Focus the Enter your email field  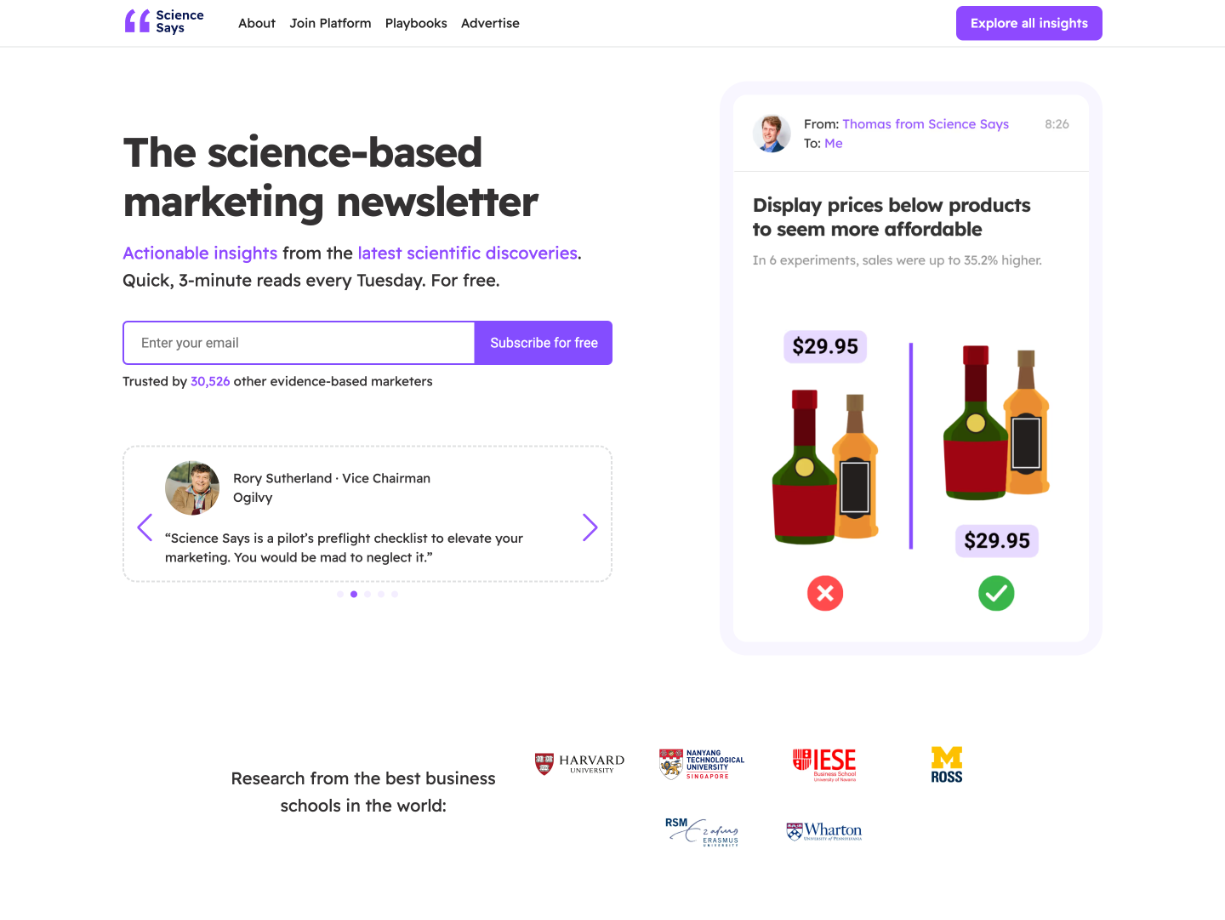point(299,343)
